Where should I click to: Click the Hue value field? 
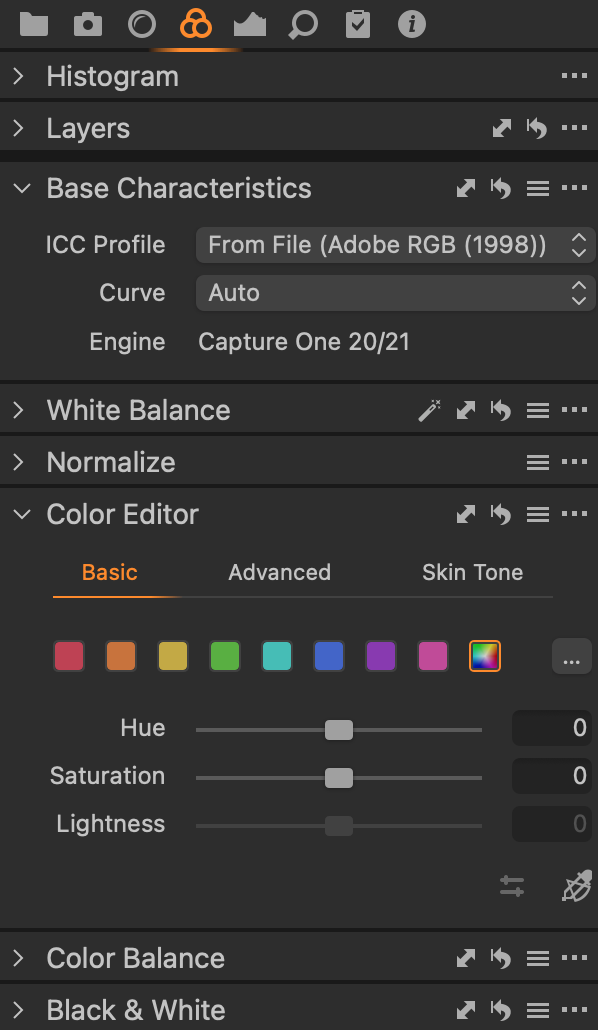pos(552,728)
